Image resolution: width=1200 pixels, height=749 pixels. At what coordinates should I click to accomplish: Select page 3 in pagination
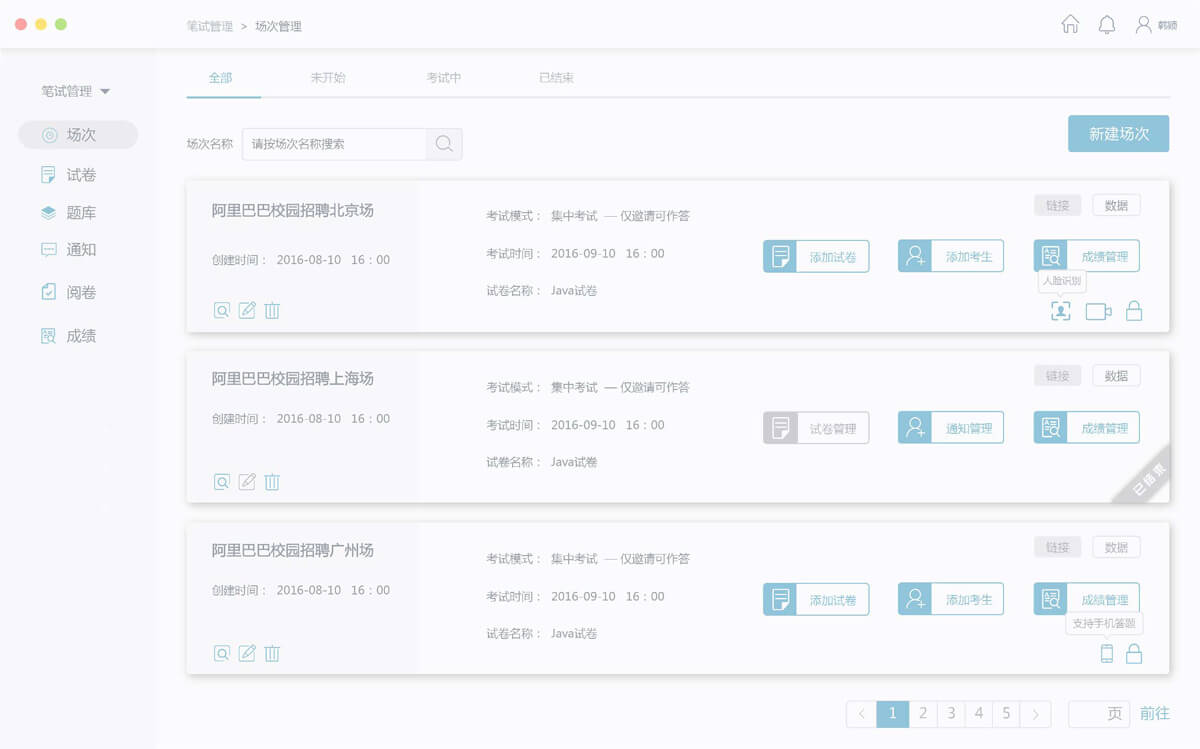951,714
